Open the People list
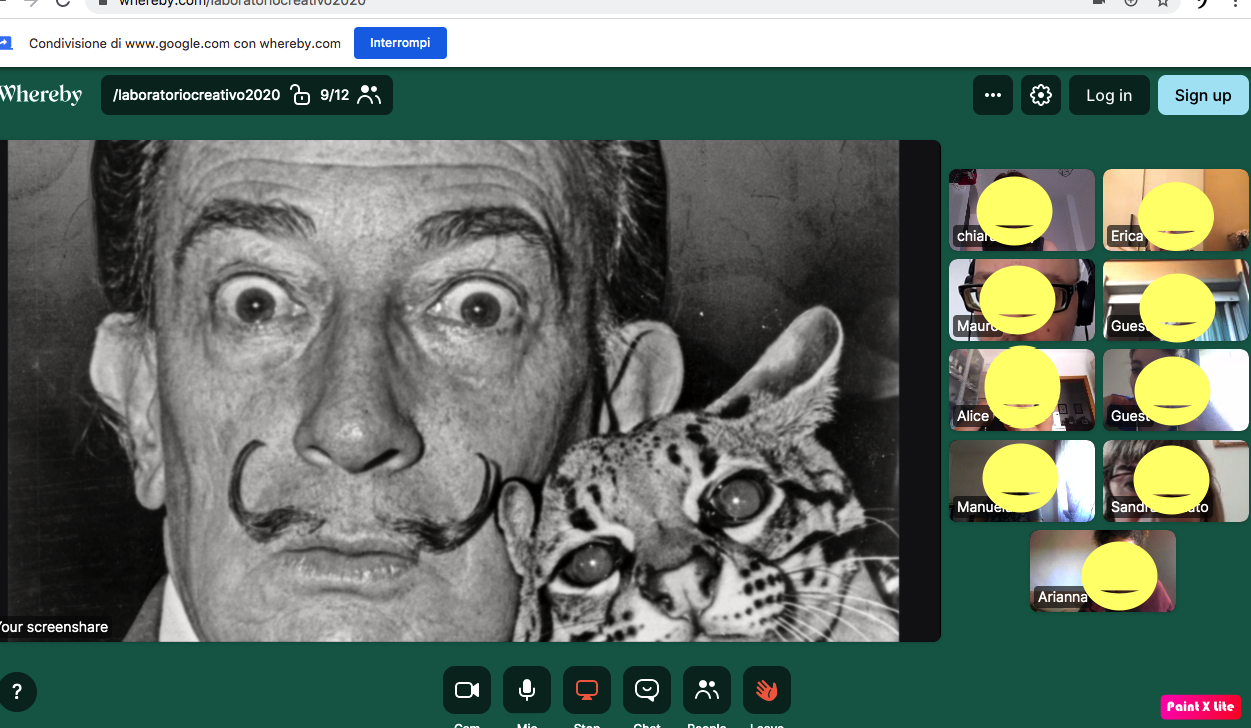The image size is (1251, 728). [x=707, y=690]
